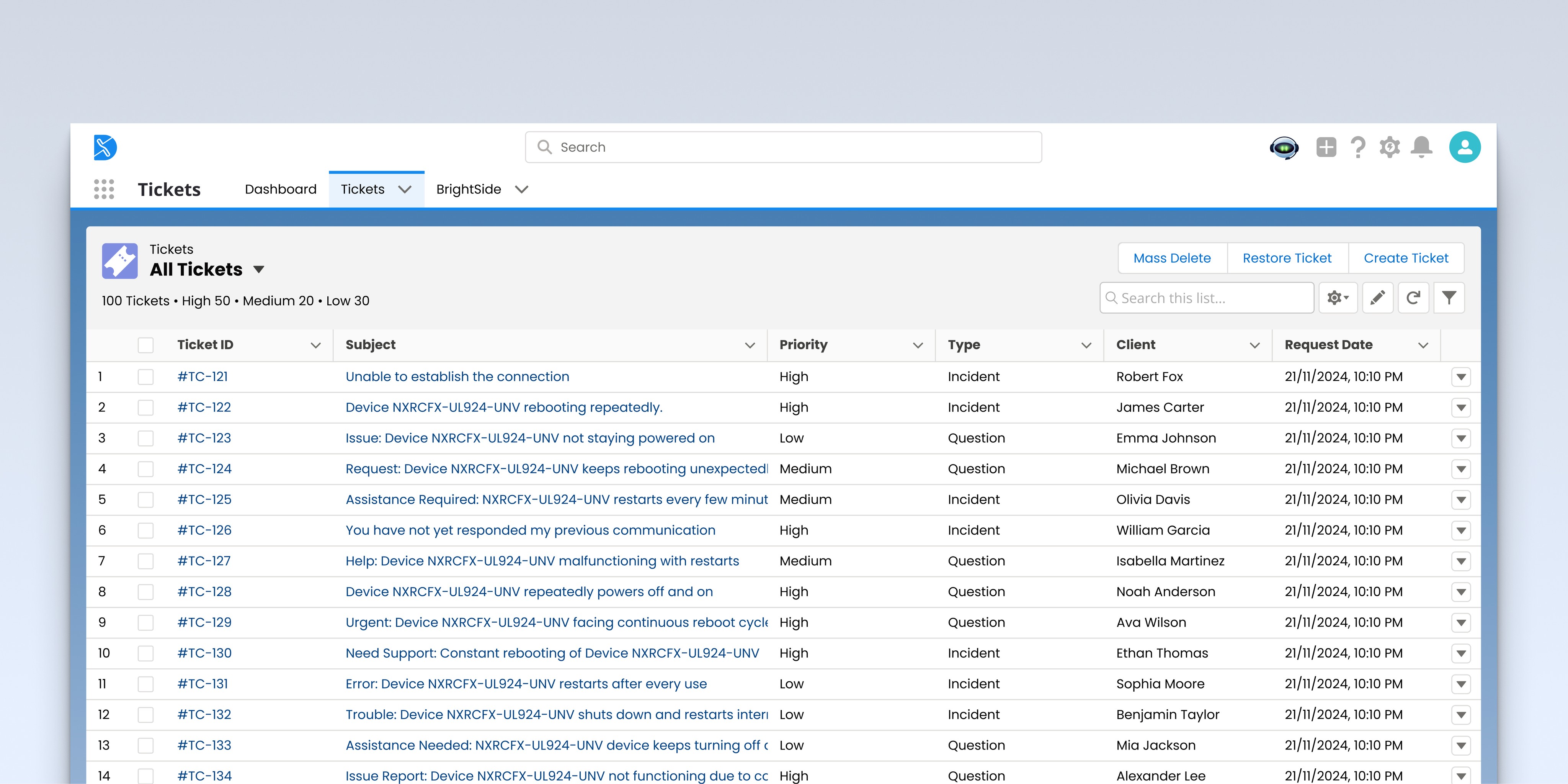This screenshot has height=784, width=1568.
Task: Click the pencil edit list icon
Action: 1377,298
